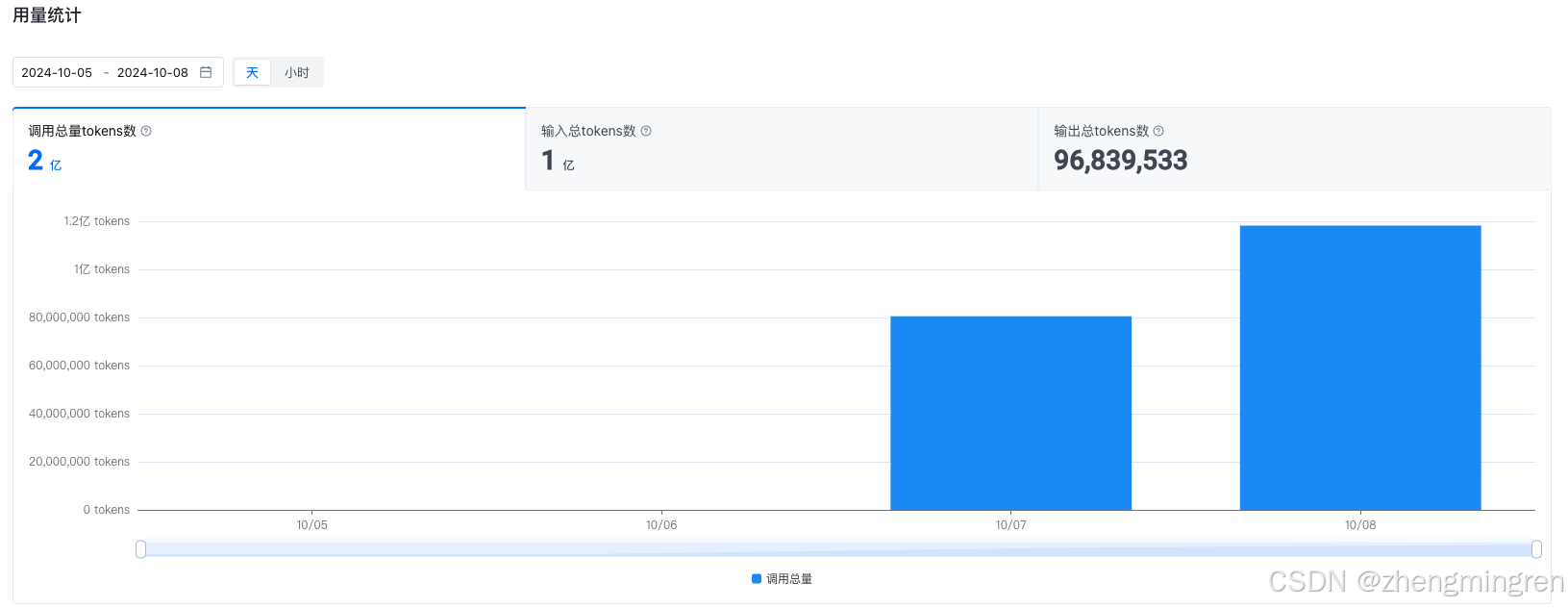The width and height of the screenshot is (1568, 608).
Task: Click the 10/06 axis label
Action: tap(661, 525)
